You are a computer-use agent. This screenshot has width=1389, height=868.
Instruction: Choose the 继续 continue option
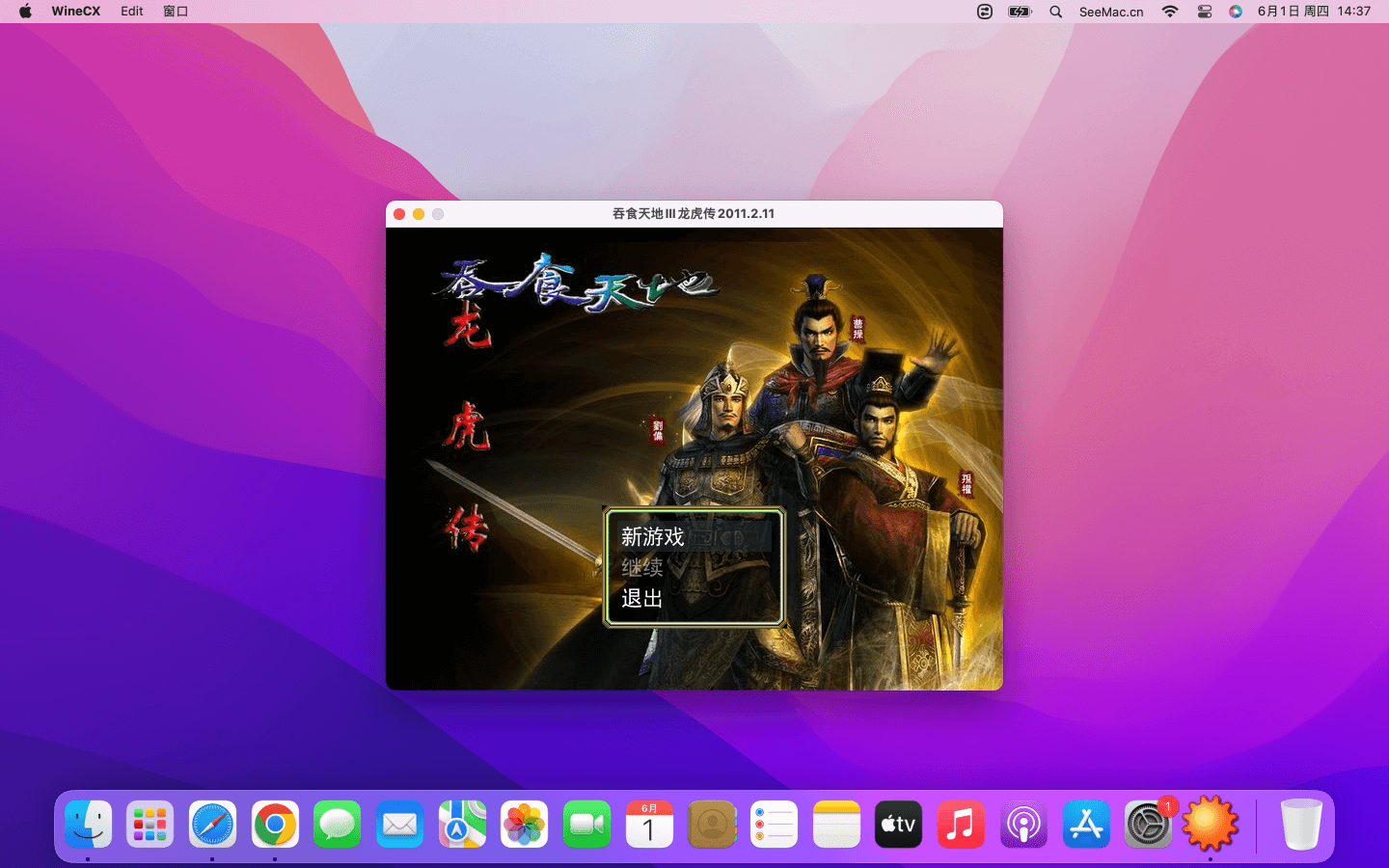pos(642,568)
